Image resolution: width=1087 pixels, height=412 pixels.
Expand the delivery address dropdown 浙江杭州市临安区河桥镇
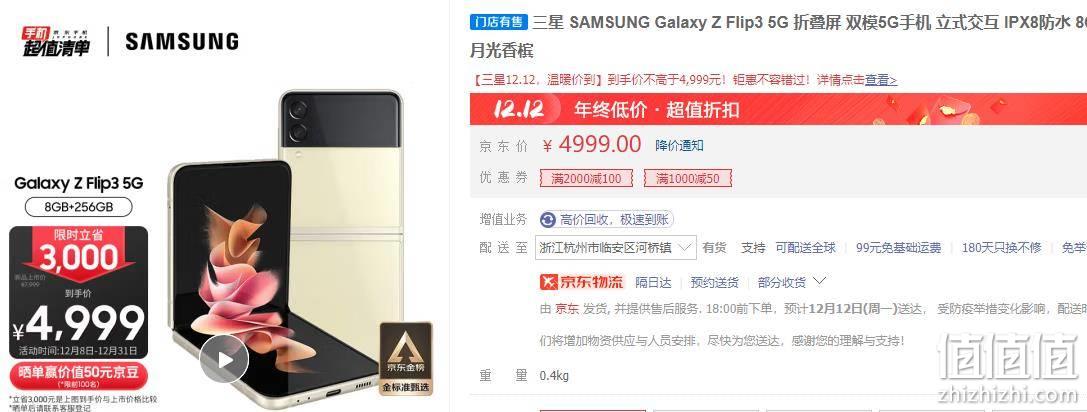pos(616,248)
